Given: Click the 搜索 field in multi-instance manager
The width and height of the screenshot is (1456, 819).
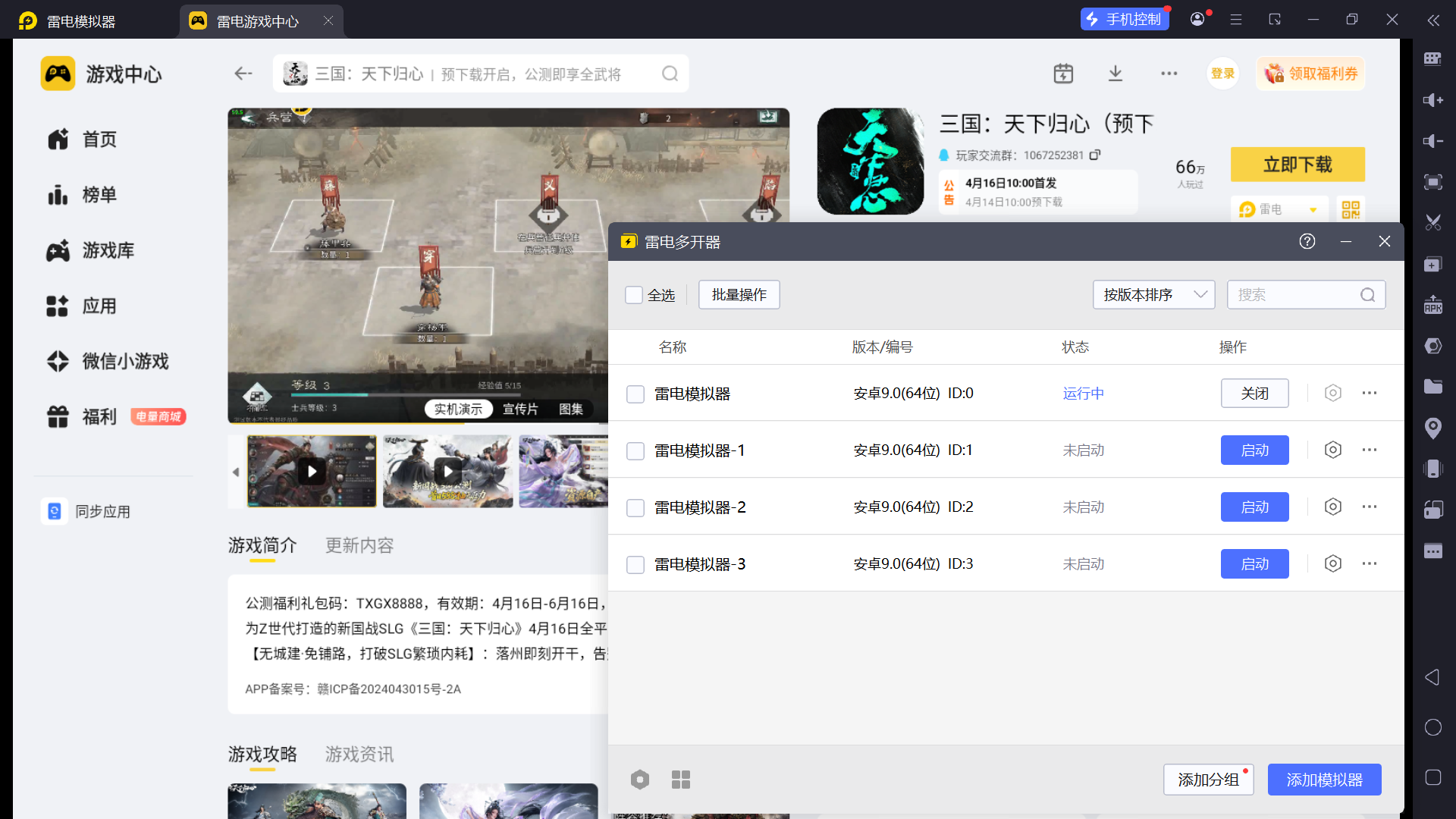Looking at the screenshot, I should 1295,295.
